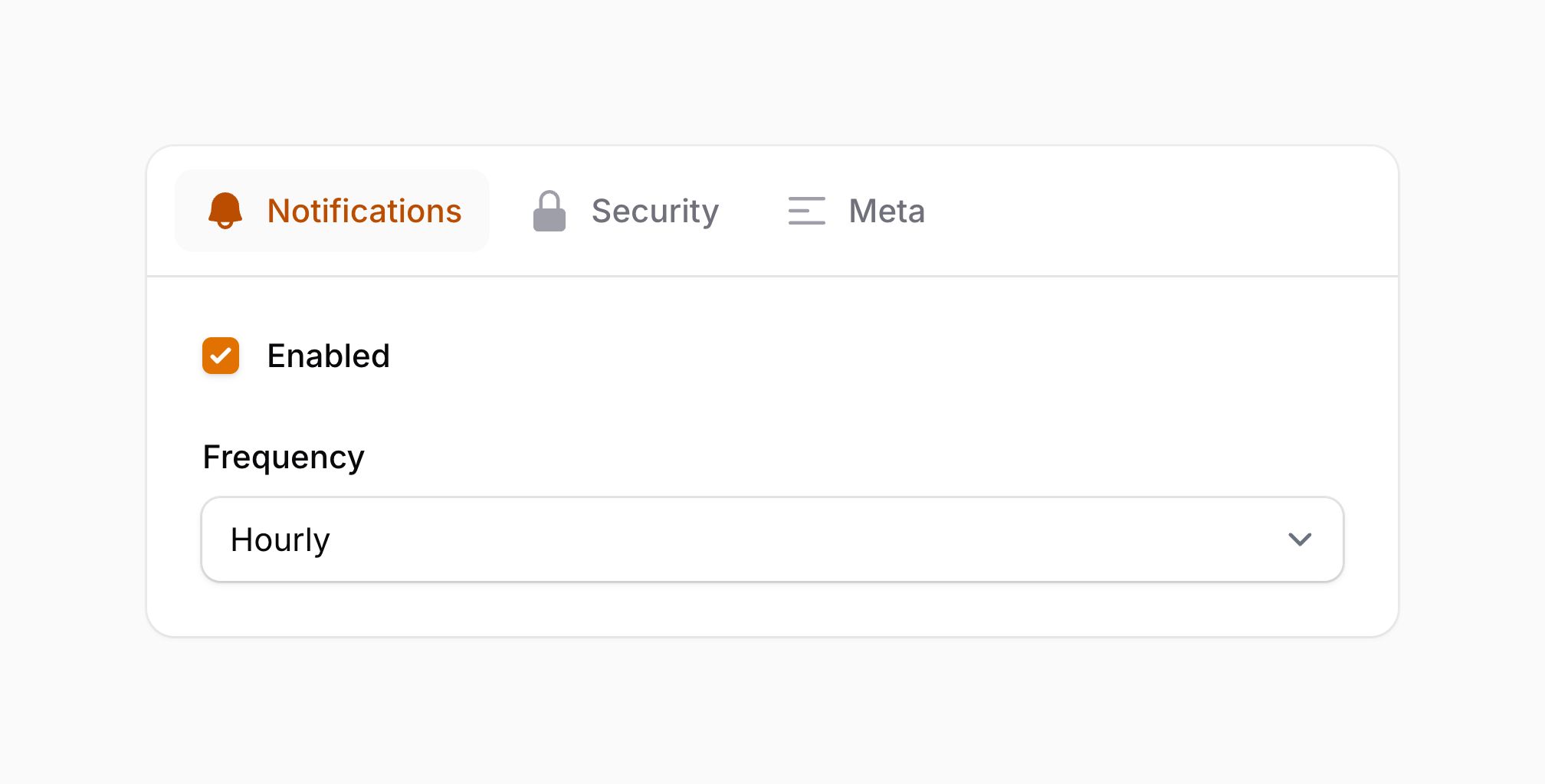Click the lock icon next to Security

tap(549, 210)
